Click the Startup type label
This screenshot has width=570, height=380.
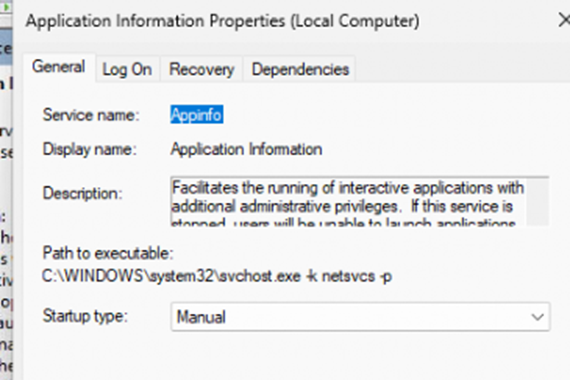click(x=85, y=316)
